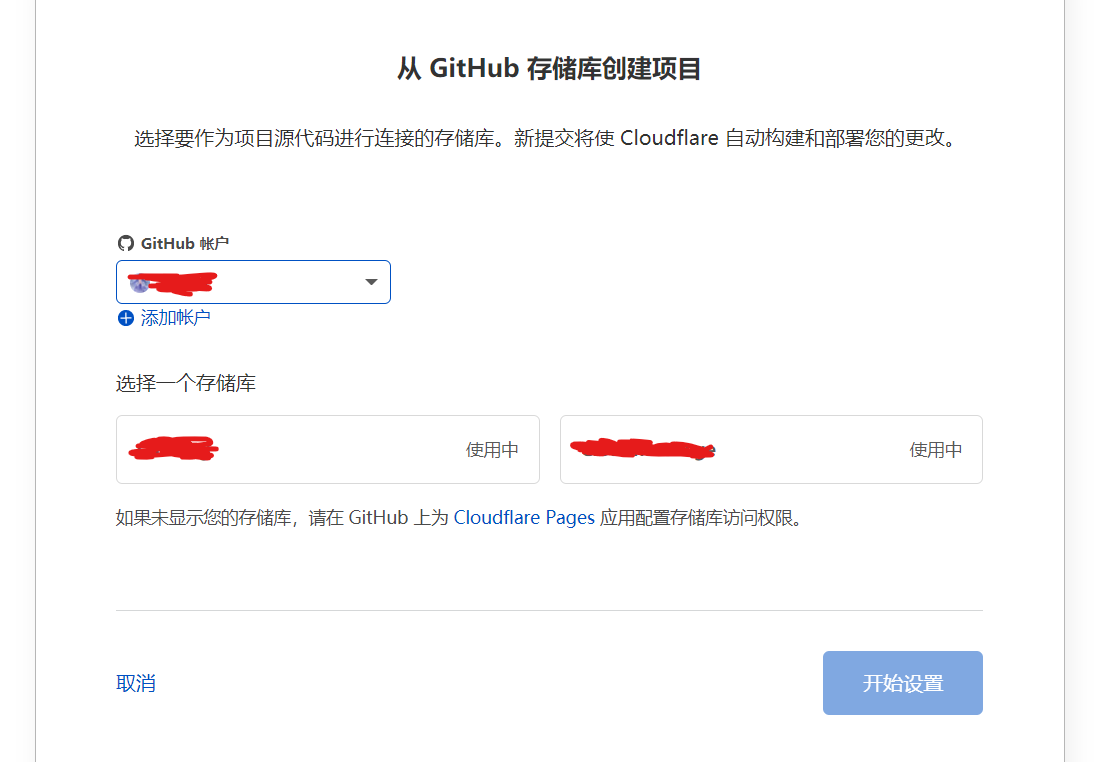Click the redacted name in the left repository card
This screenshot has width=1102, height=762.
point(173,449)
